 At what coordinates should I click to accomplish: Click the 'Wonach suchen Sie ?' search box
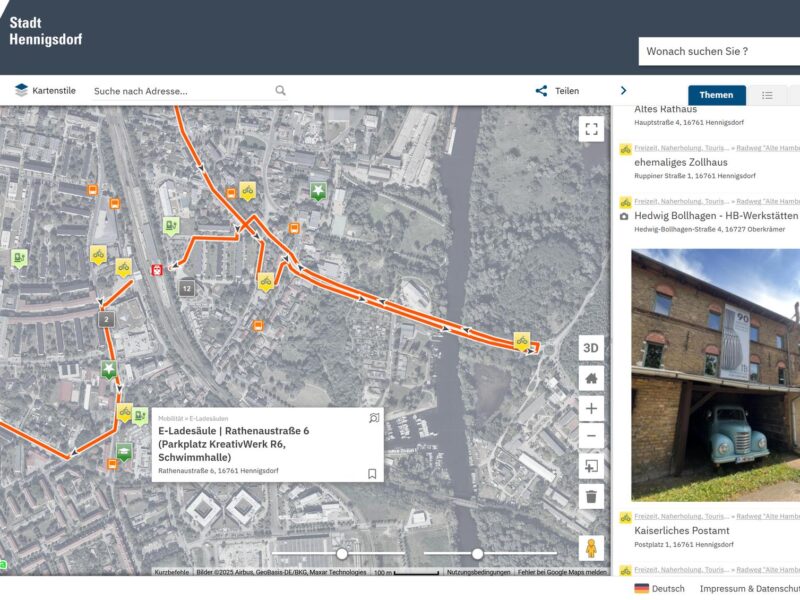click(x=719, y=51)
